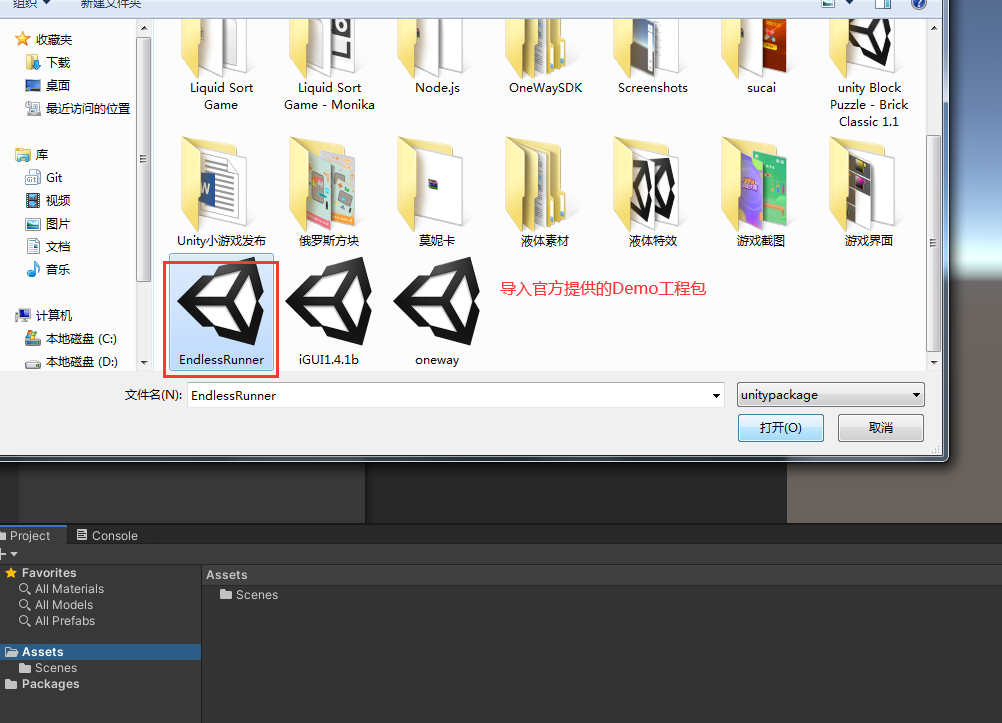
Task: Open the 液体素材 folder
Action: [x=544, y=192]
